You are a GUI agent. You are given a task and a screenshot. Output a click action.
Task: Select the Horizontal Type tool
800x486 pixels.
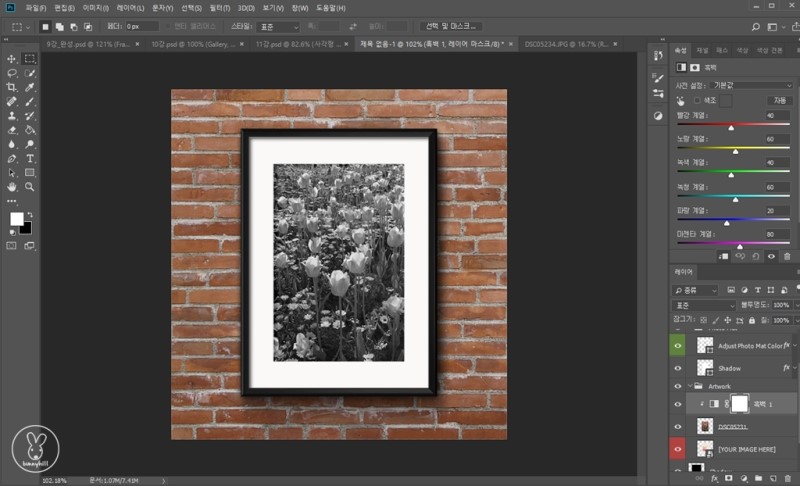[x=30, y=158]
